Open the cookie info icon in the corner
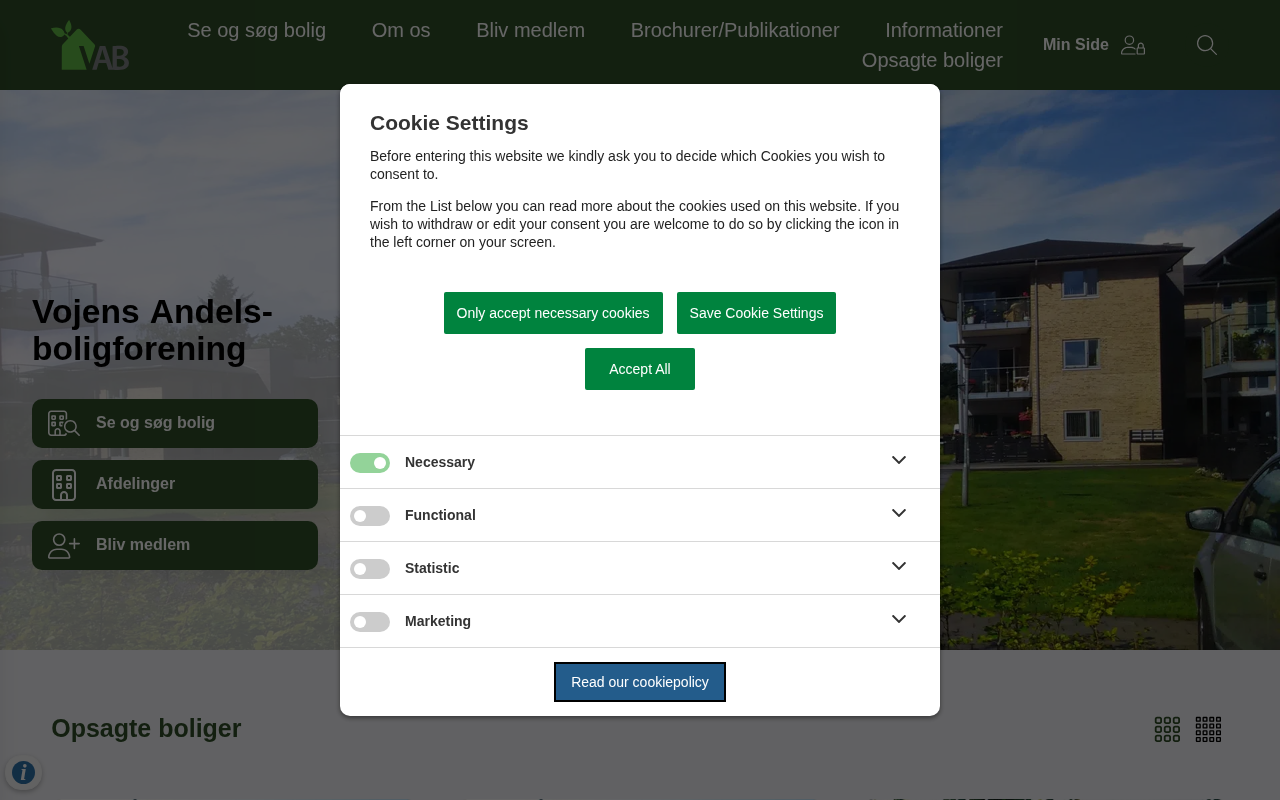The image size is (1280, 800). [x=23, y=772]
